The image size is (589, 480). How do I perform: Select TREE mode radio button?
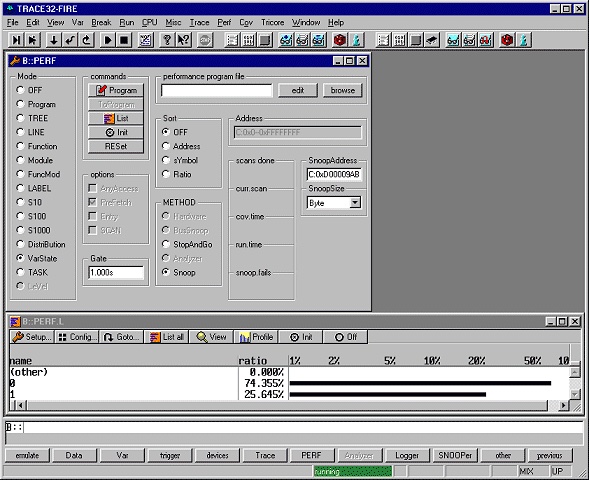click(x=20, y=118)
